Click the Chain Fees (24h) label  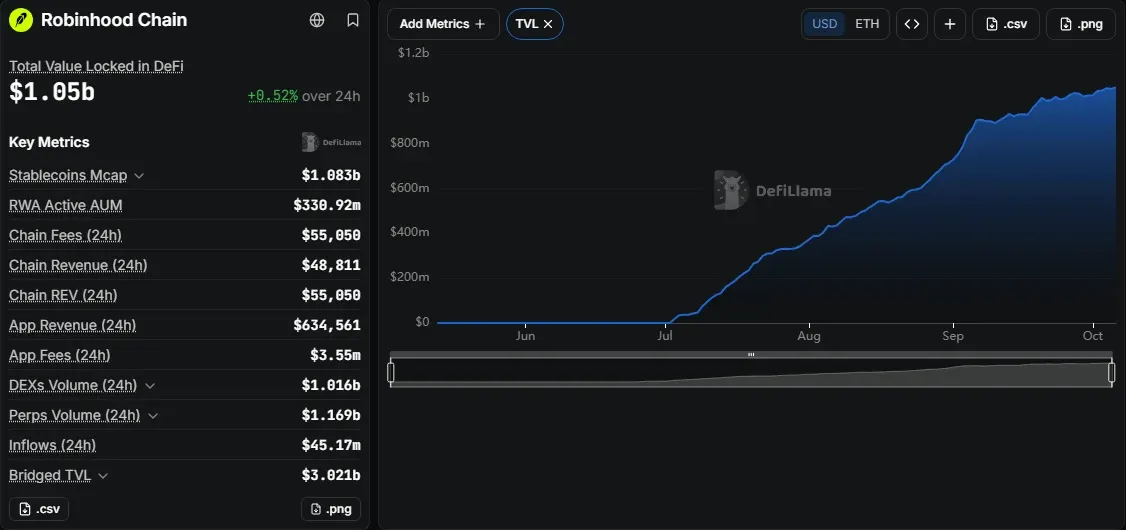(65, 236)
